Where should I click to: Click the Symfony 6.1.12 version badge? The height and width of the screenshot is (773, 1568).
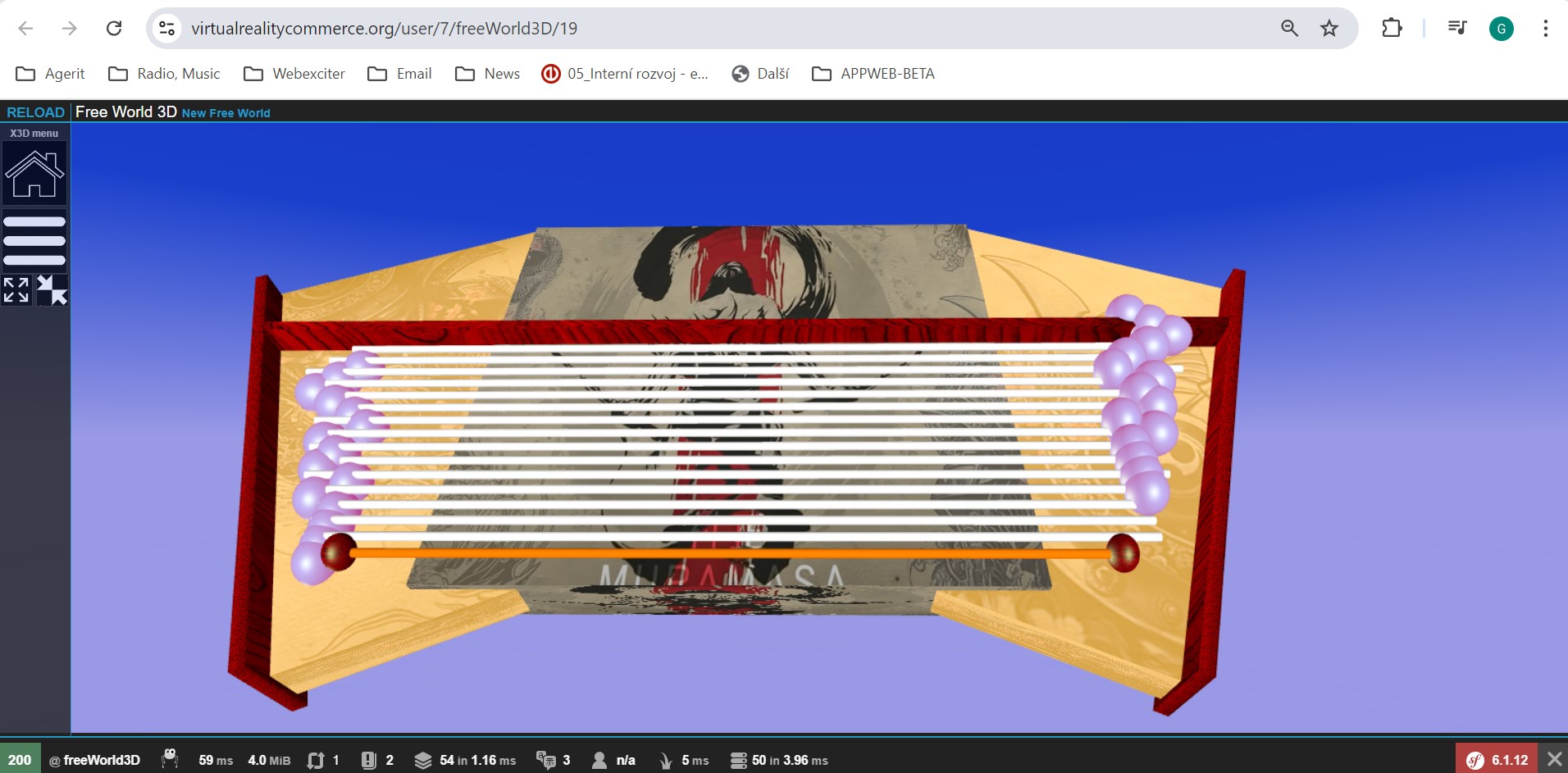pyautogui.click(x=1497, y=760)
